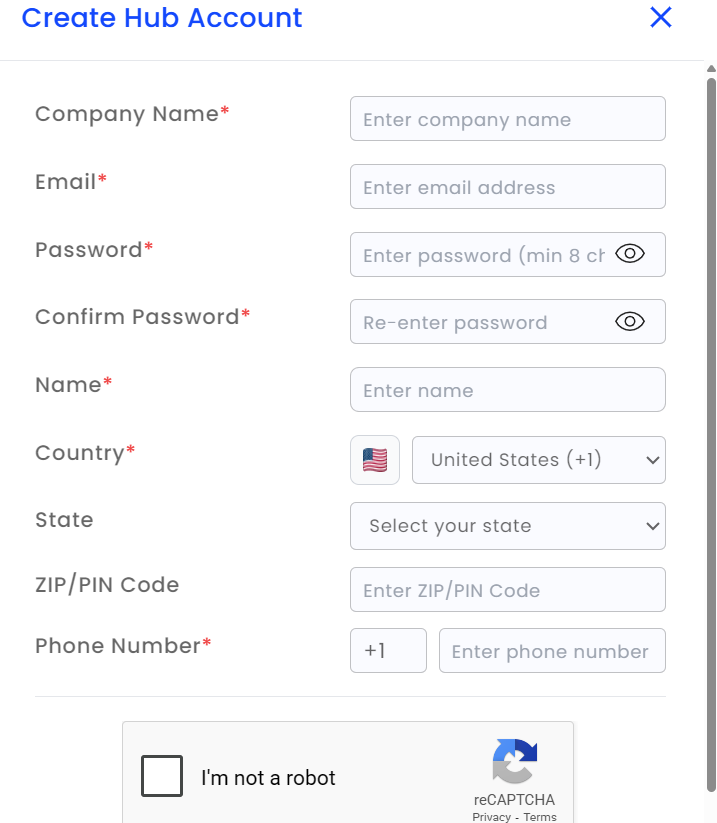Click the +1 phone code box
717x823 pixels.
(x=388, y=651)
